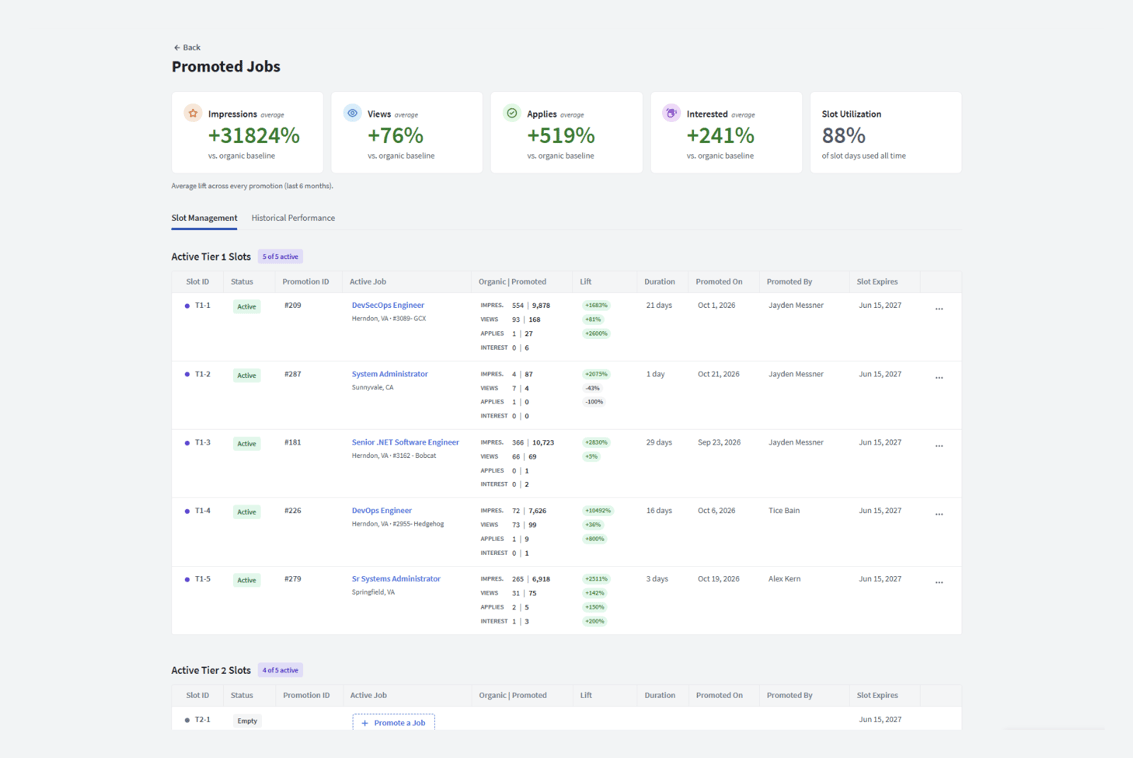The height and width of the screenshot is (758, 1133).
Task: Click the Active status badge for T1-3
Action: (246, 444)
